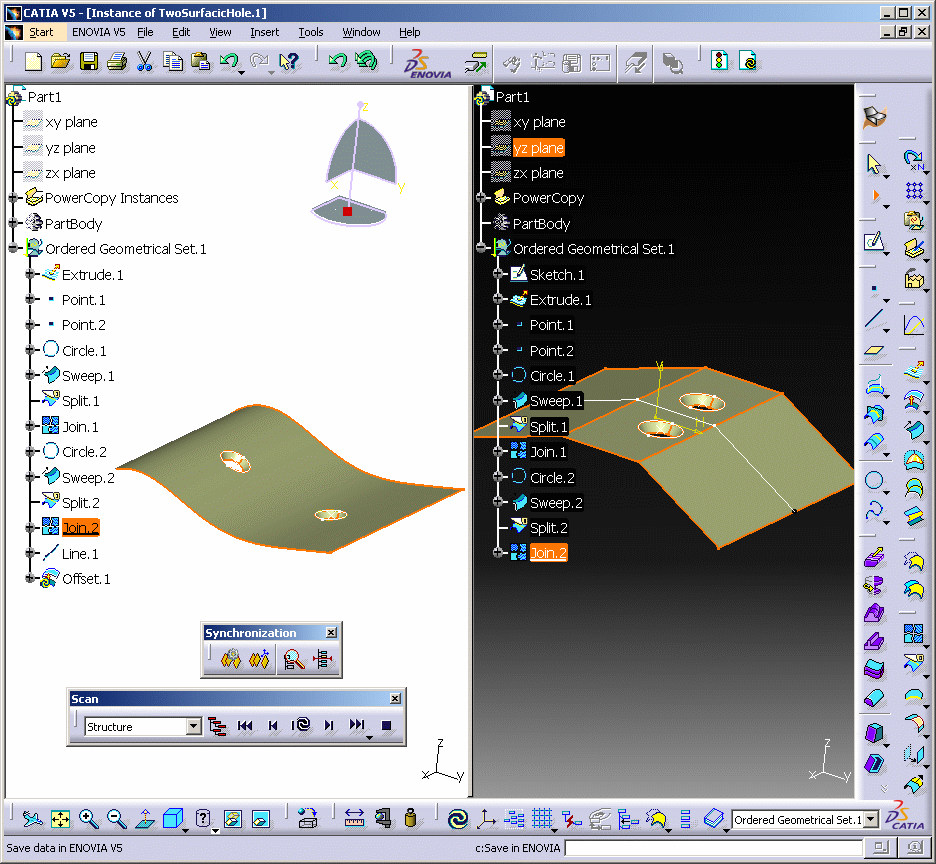Select Sketch.1 in the right tree
Viewport: 936px width, 864px height.
pos(557,274)
